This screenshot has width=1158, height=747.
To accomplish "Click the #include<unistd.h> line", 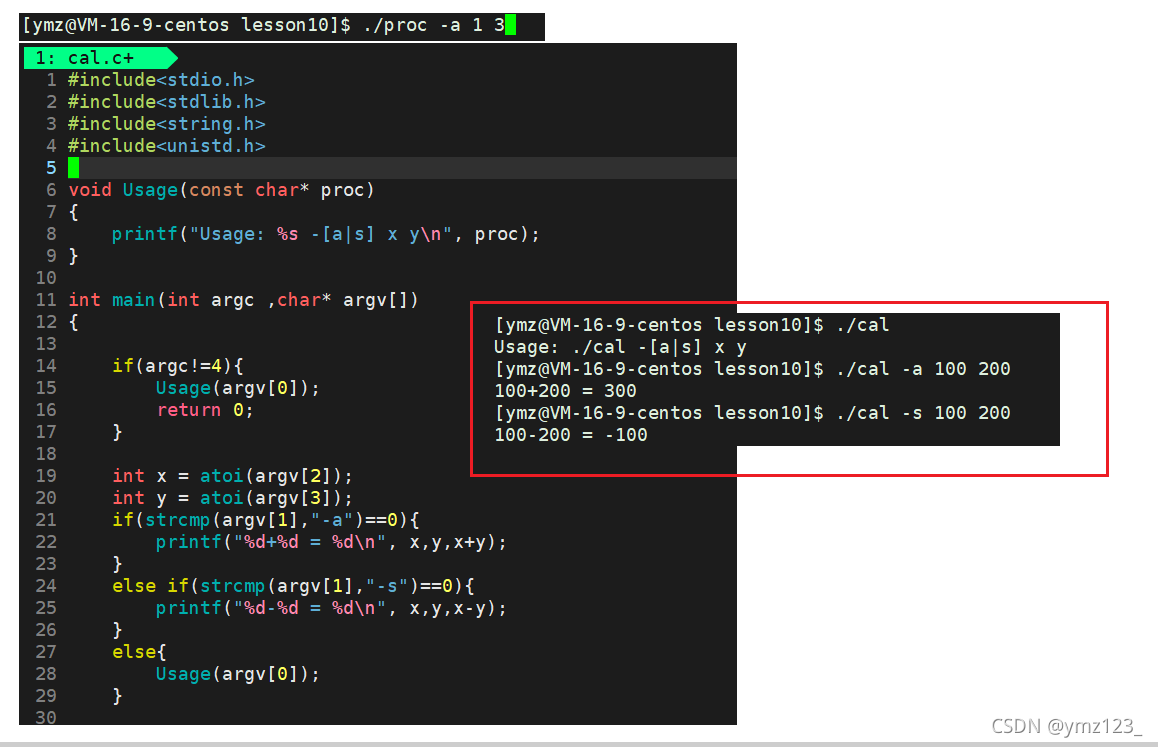I will 166,146.
